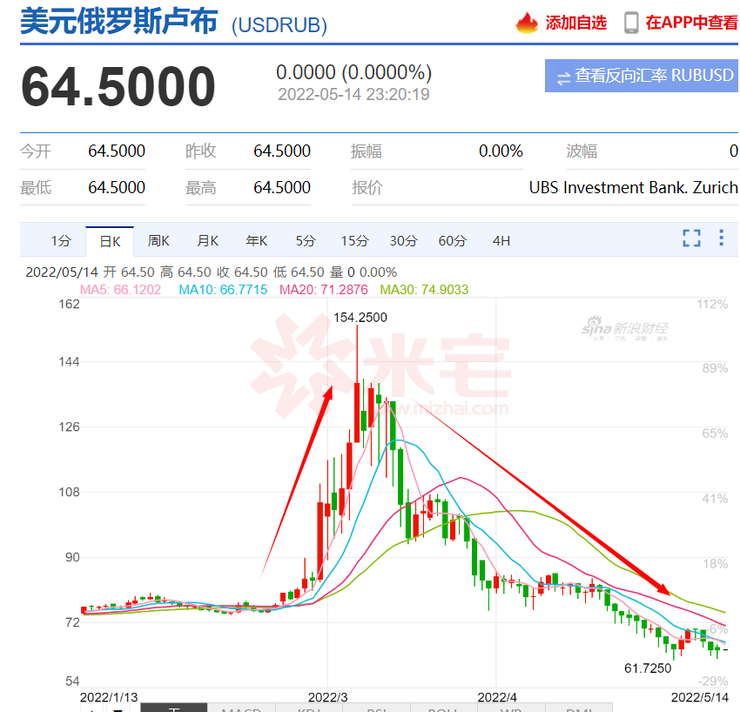Select the 日K daily chart tab

110,242
